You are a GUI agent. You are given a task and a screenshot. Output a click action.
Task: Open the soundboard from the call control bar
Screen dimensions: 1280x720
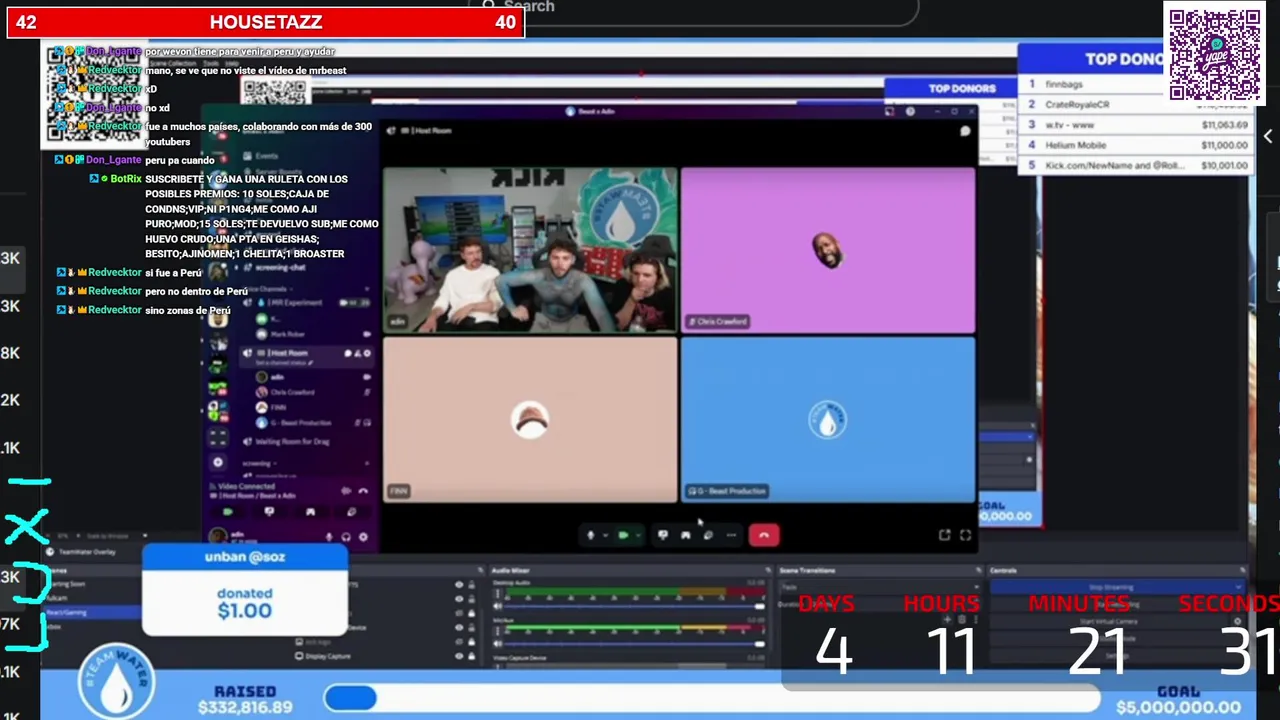708,536
